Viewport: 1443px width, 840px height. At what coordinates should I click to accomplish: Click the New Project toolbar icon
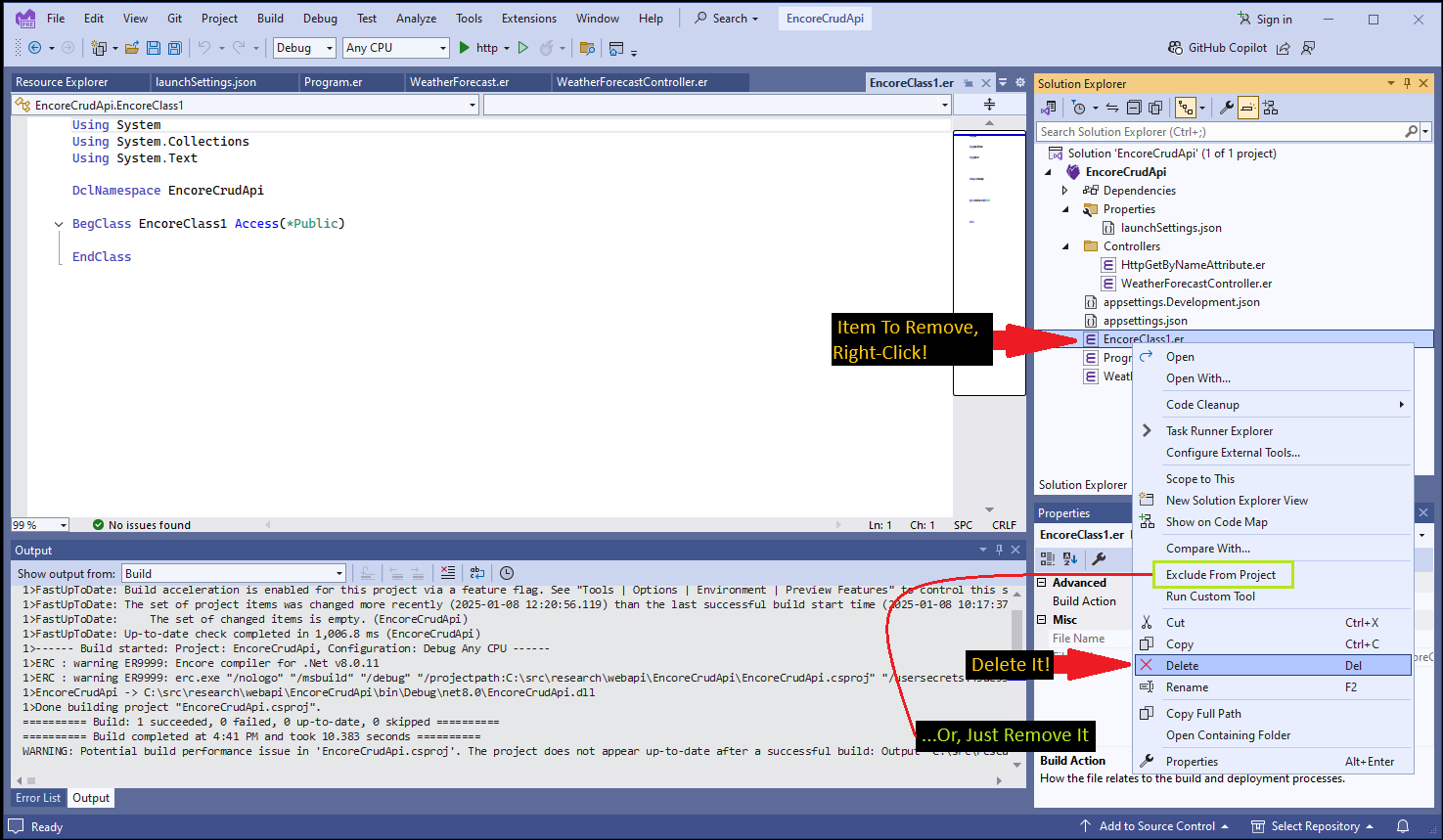[99, 48]
